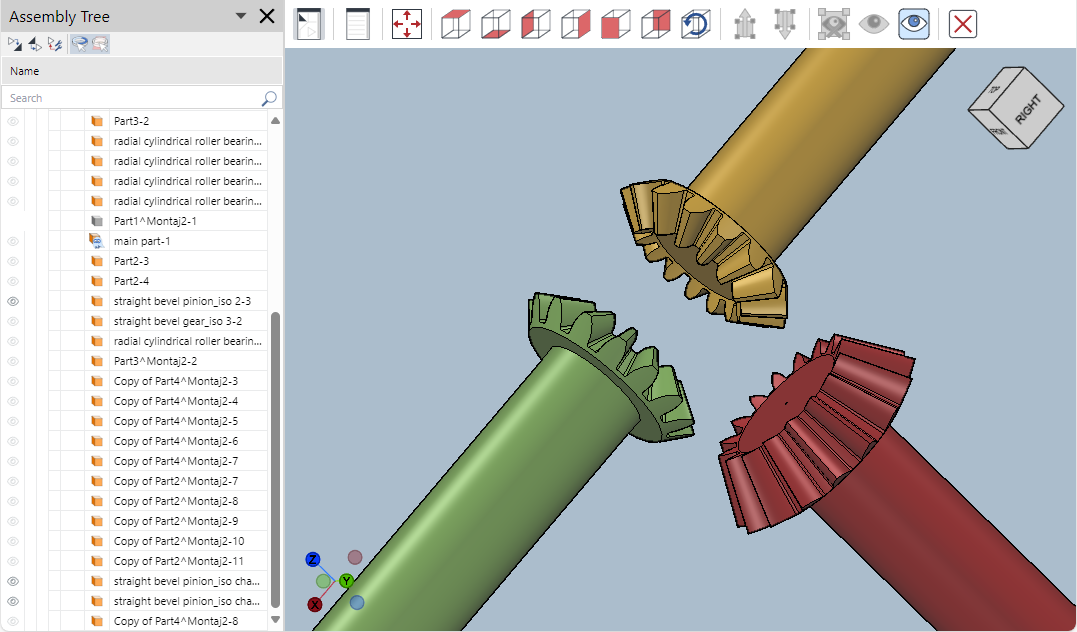Image resolution: width=1077 pixels, height=632 pixels.
Task: Click the reset view rotation cube icon
Action: pyautogui.click(x=695, y=24)
